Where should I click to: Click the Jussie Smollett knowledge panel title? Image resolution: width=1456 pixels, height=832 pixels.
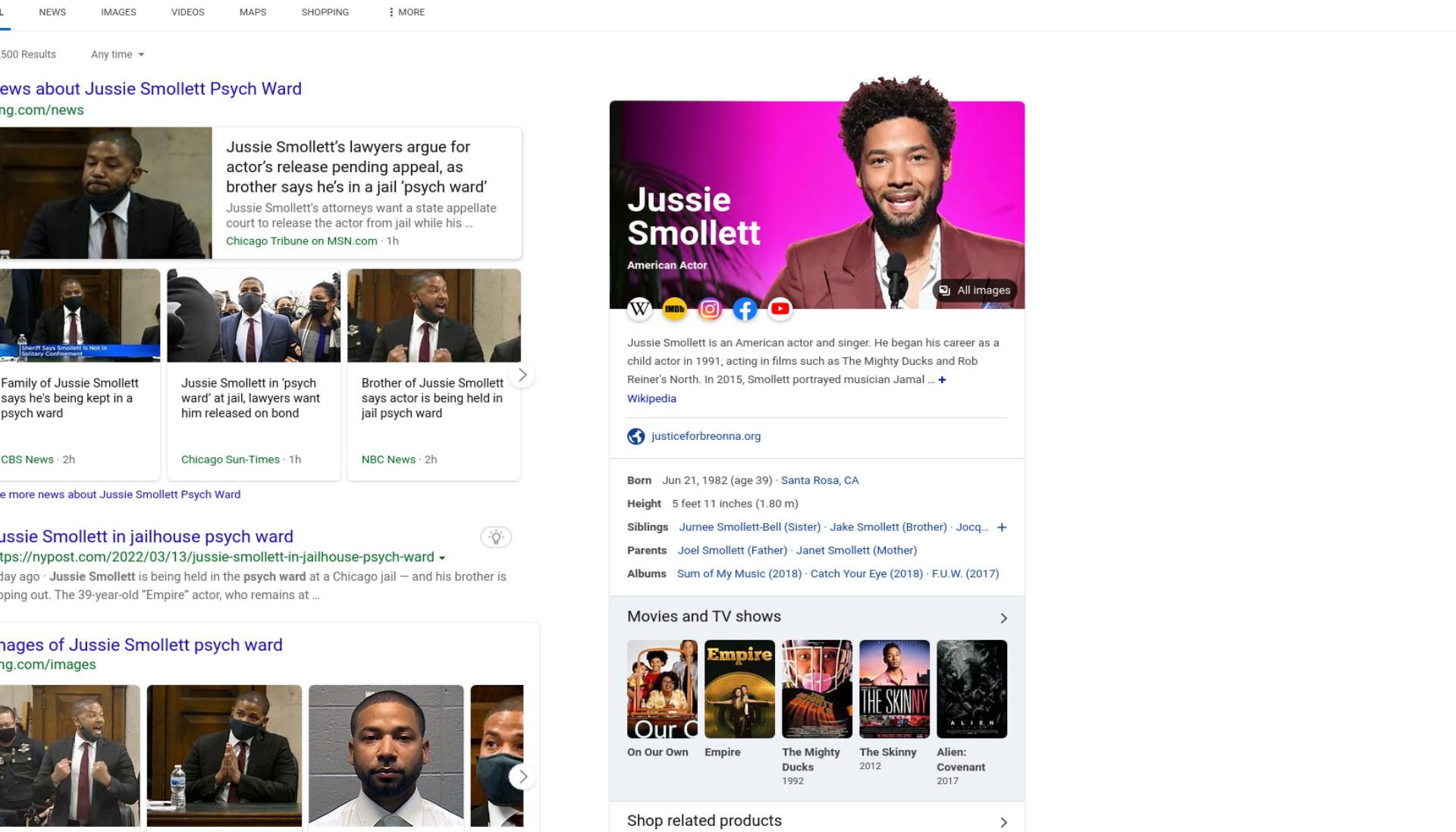[x=693, y=216]
